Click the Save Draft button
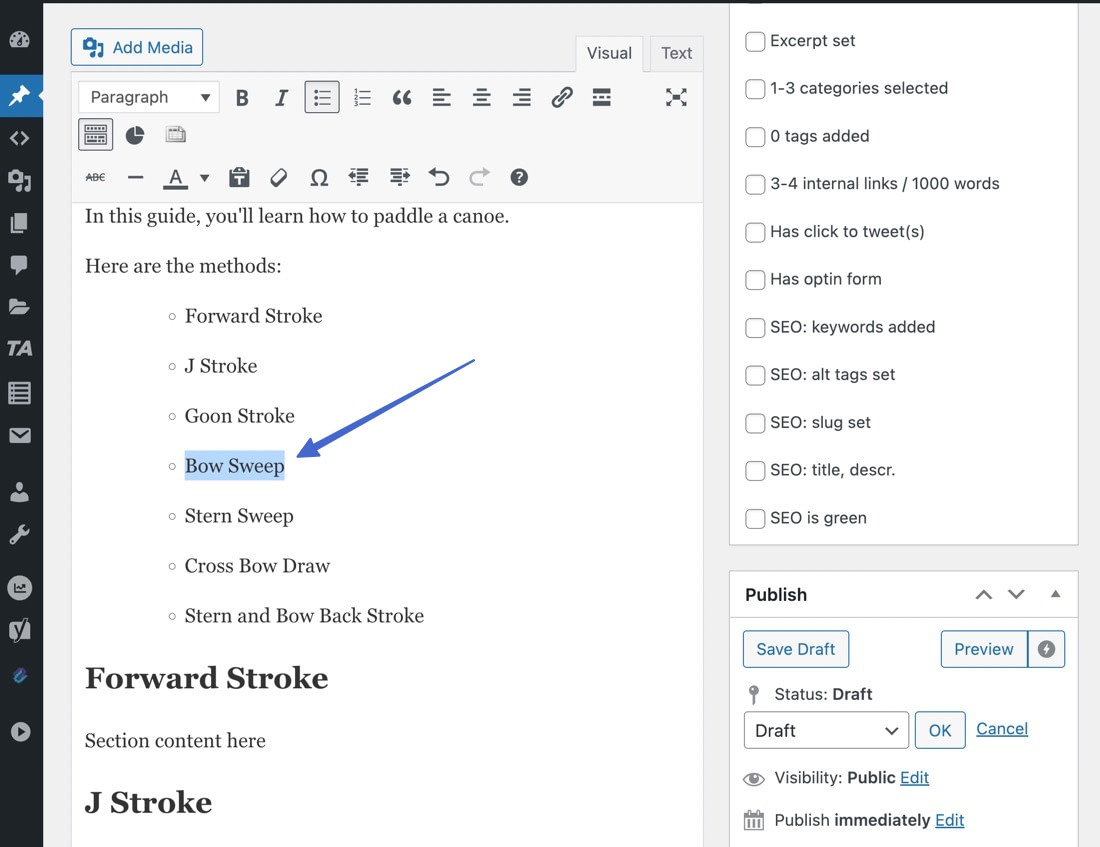The image size is (1100, 847). [x=795, y=649]
